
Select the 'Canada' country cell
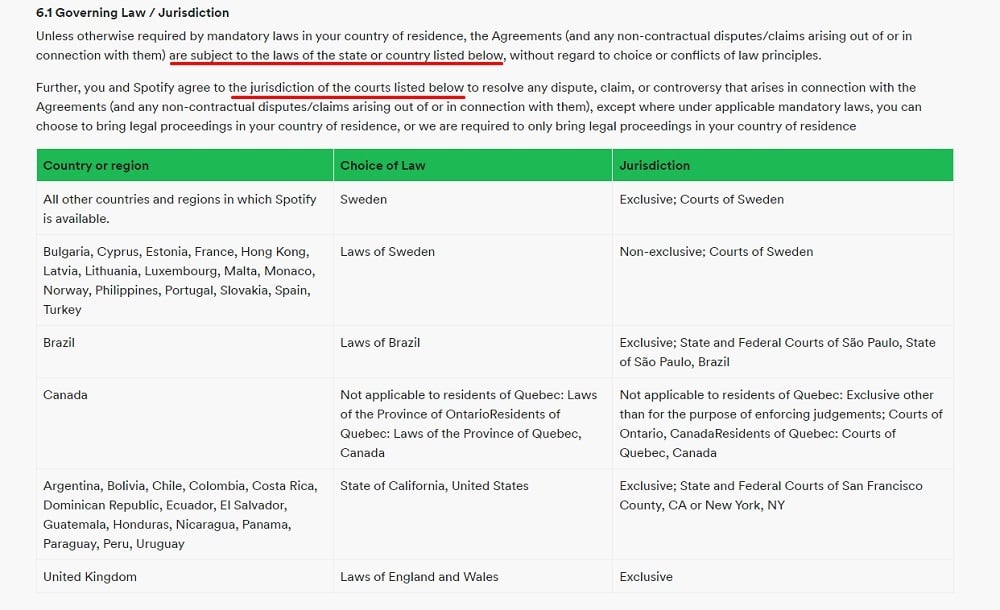(x=185, y=424)
